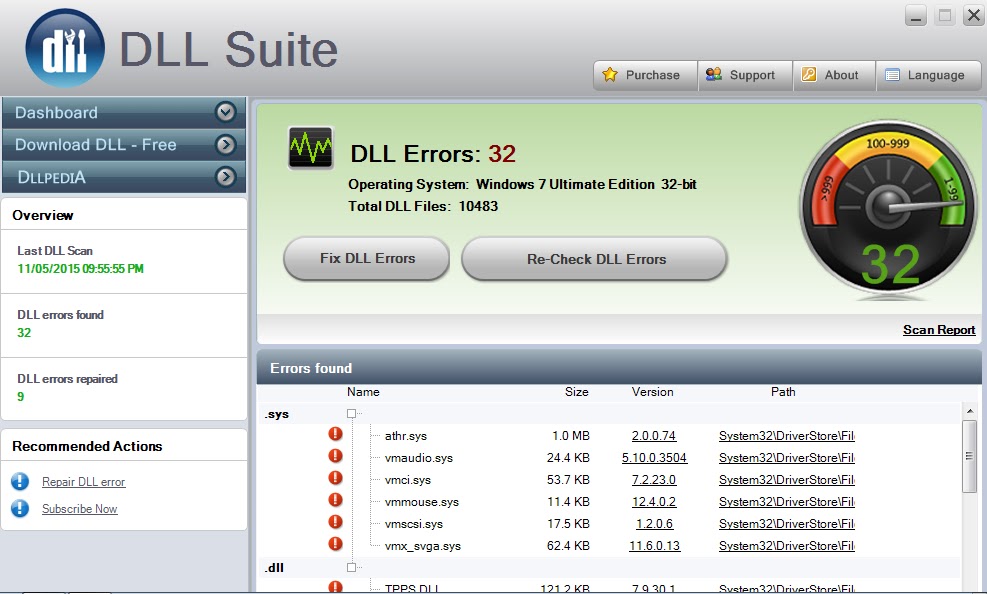
Task: Expand the Dllpedia arrow
Action: [225, 177]
